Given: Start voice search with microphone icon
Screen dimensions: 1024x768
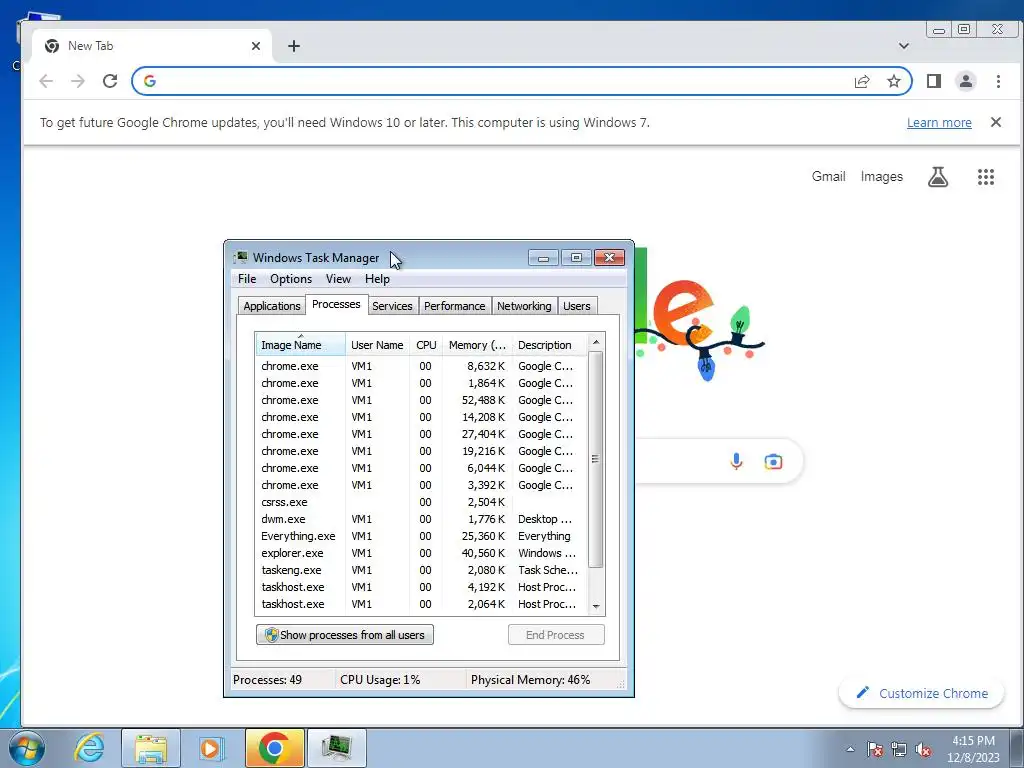Looking at the screenshot, I should 736,461.
